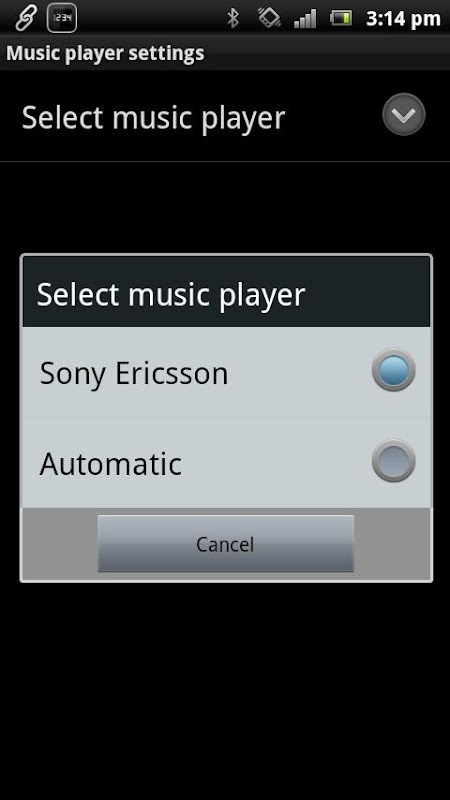Choose the Sony Ericsson list option

(x=226, y=372)
